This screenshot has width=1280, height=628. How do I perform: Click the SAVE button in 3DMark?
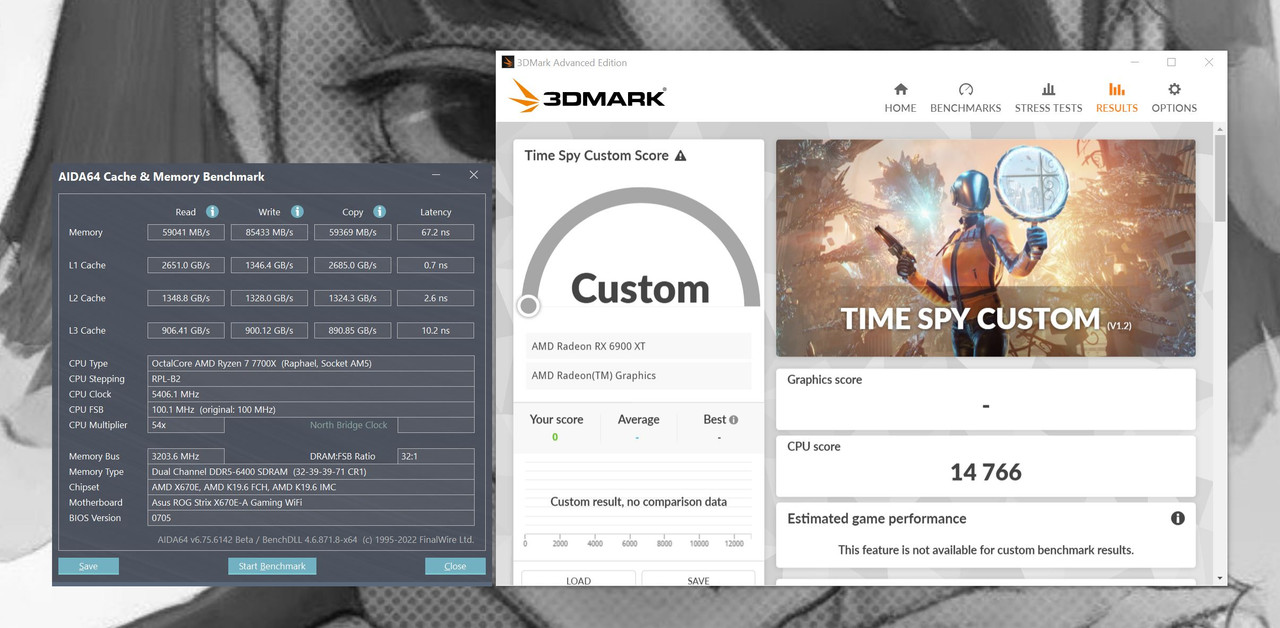coord(698,579)
